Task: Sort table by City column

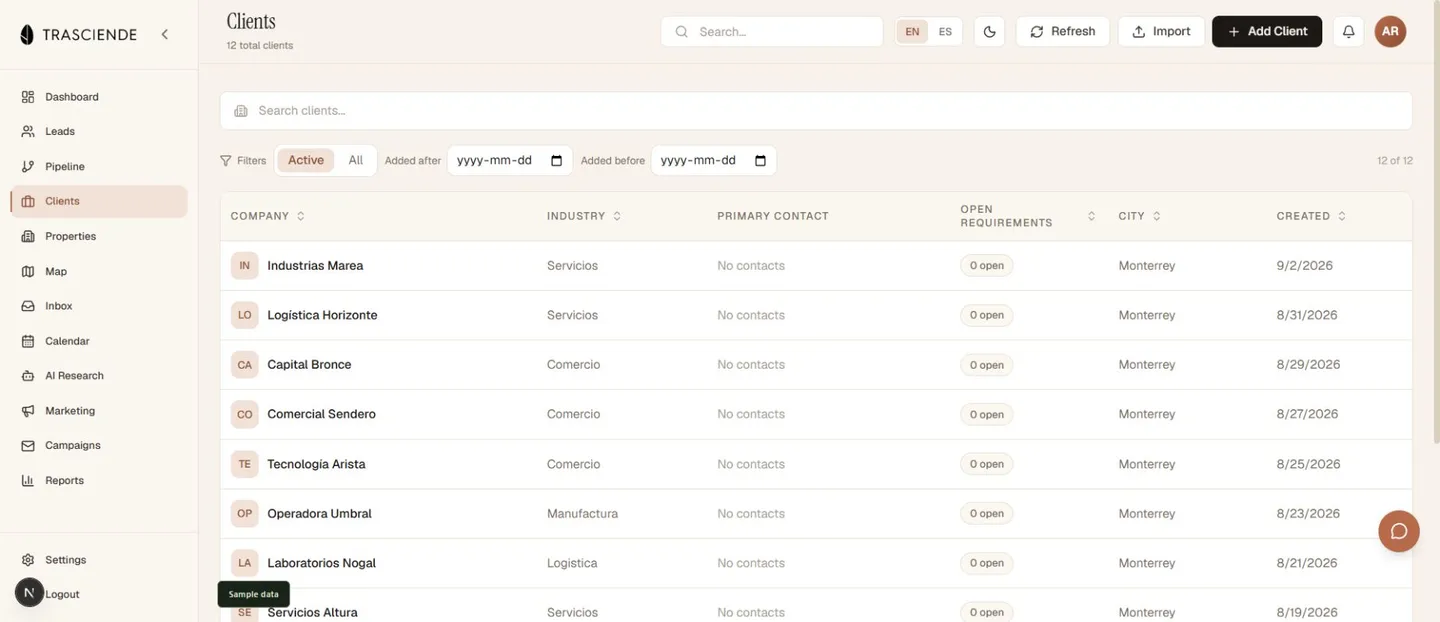Action: point(1140,216)
